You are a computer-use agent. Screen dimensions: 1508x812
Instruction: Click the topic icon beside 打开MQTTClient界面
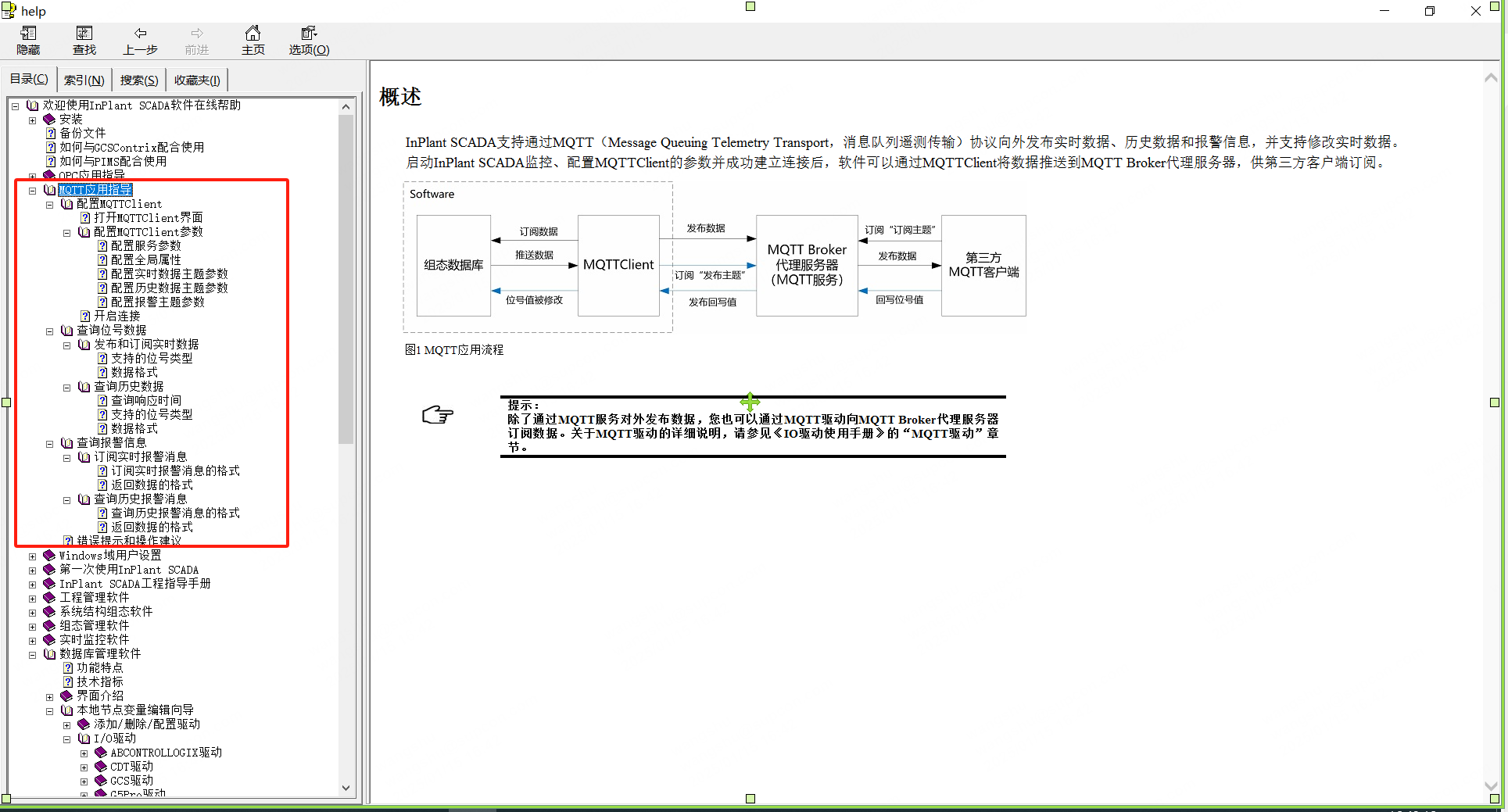pos(85,218)
